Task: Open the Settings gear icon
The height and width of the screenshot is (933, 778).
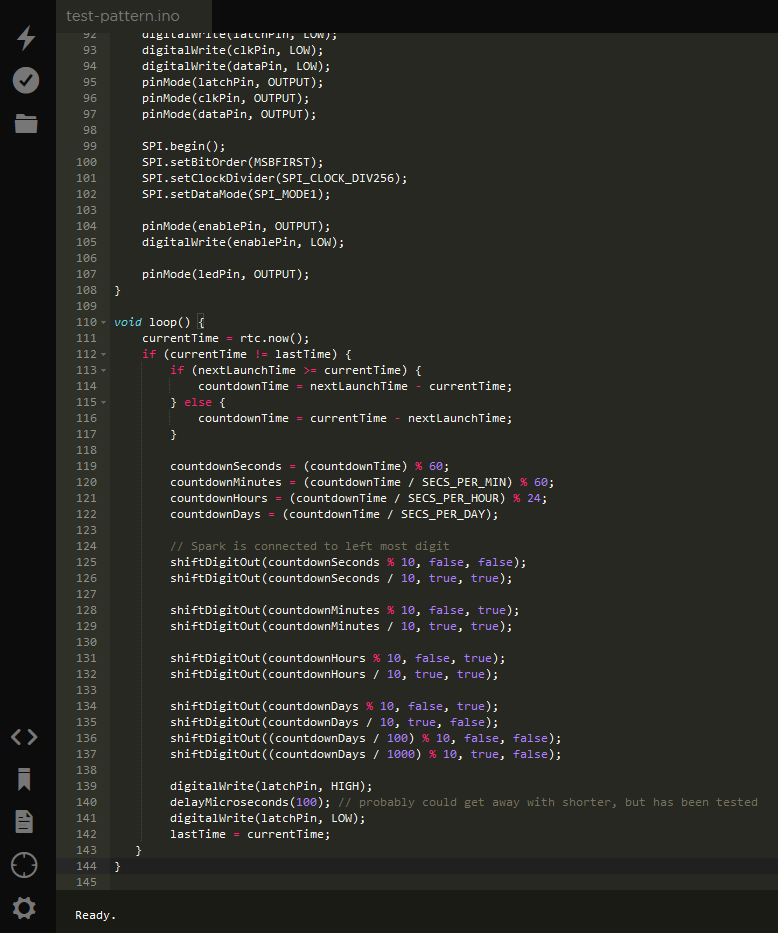Action: (24, 908)
